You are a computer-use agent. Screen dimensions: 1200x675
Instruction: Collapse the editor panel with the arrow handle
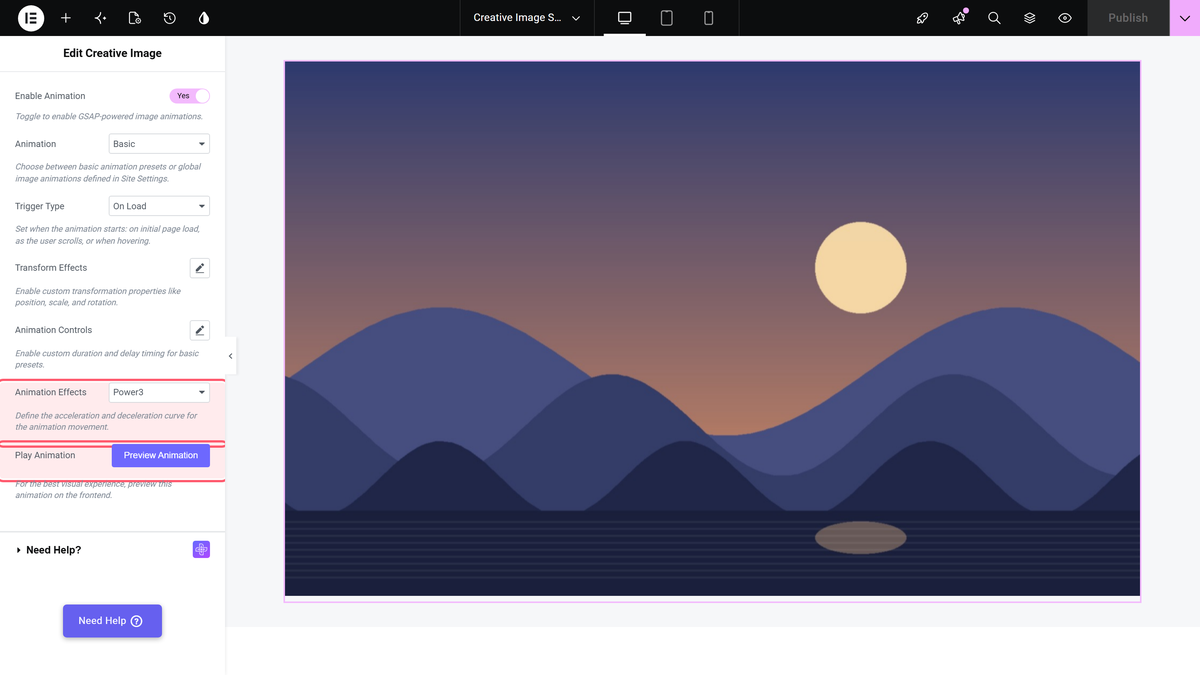[230, 356]
